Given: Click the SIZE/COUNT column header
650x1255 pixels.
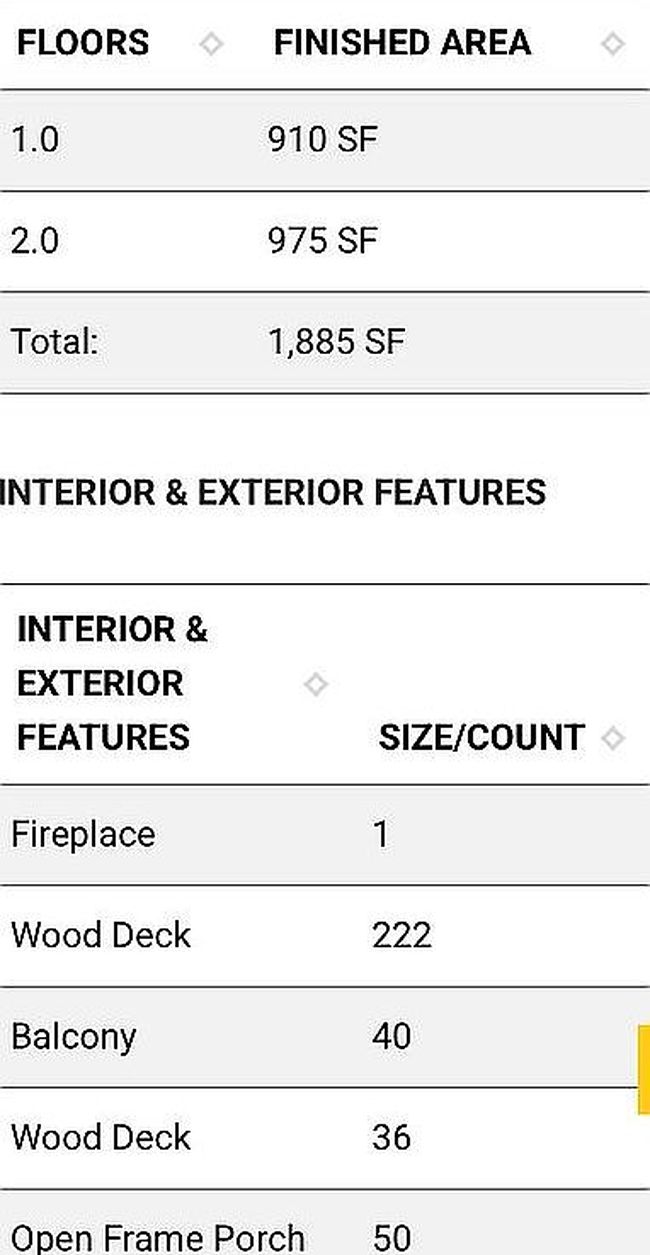Looking at the screenshot, I should point(481,738).
